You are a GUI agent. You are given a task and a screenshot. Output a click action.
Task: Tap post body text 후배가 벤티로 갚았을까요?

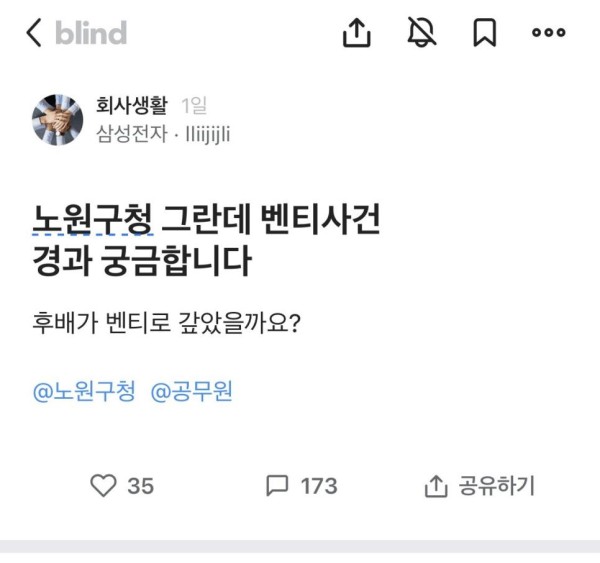pos(168,325)
